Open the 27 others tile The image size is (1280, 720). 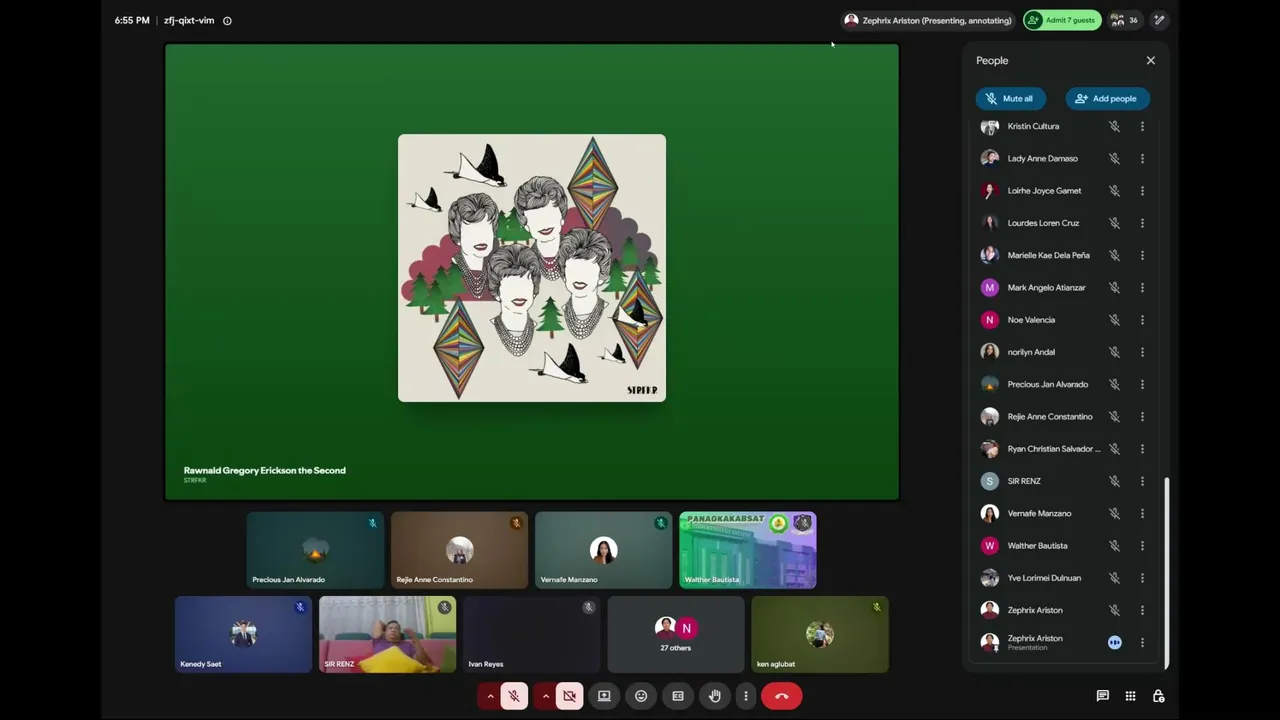[676, 634]
